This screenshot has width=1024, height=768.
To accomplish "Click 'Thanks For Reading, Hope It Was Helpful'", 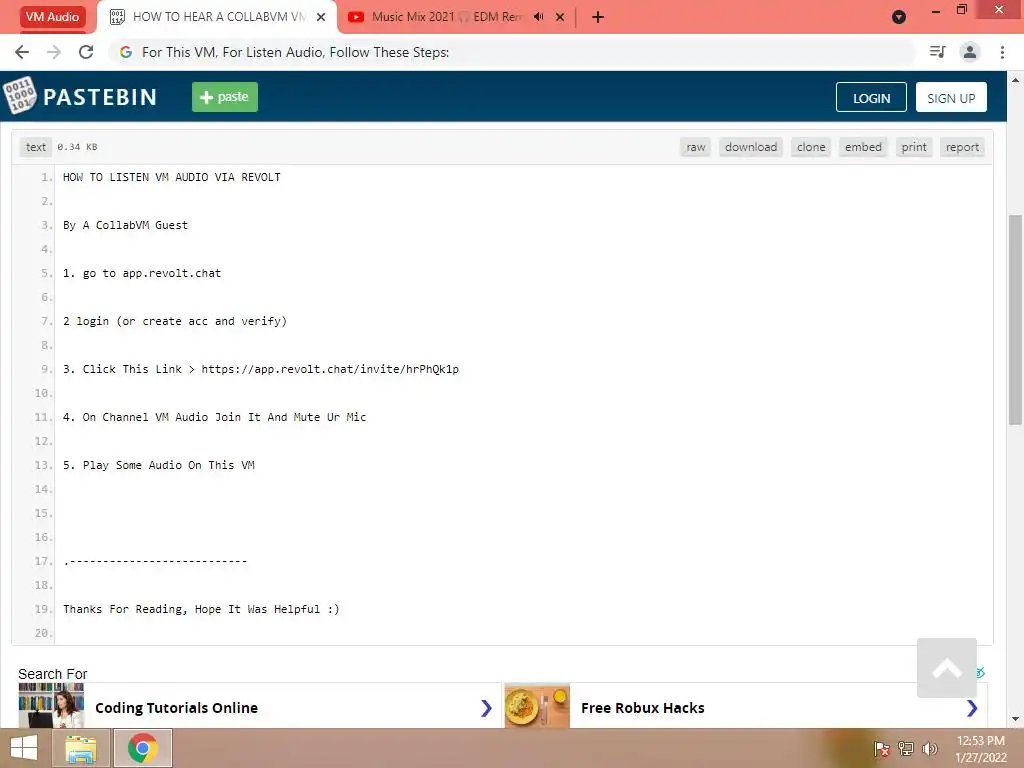I will point(201,609).
